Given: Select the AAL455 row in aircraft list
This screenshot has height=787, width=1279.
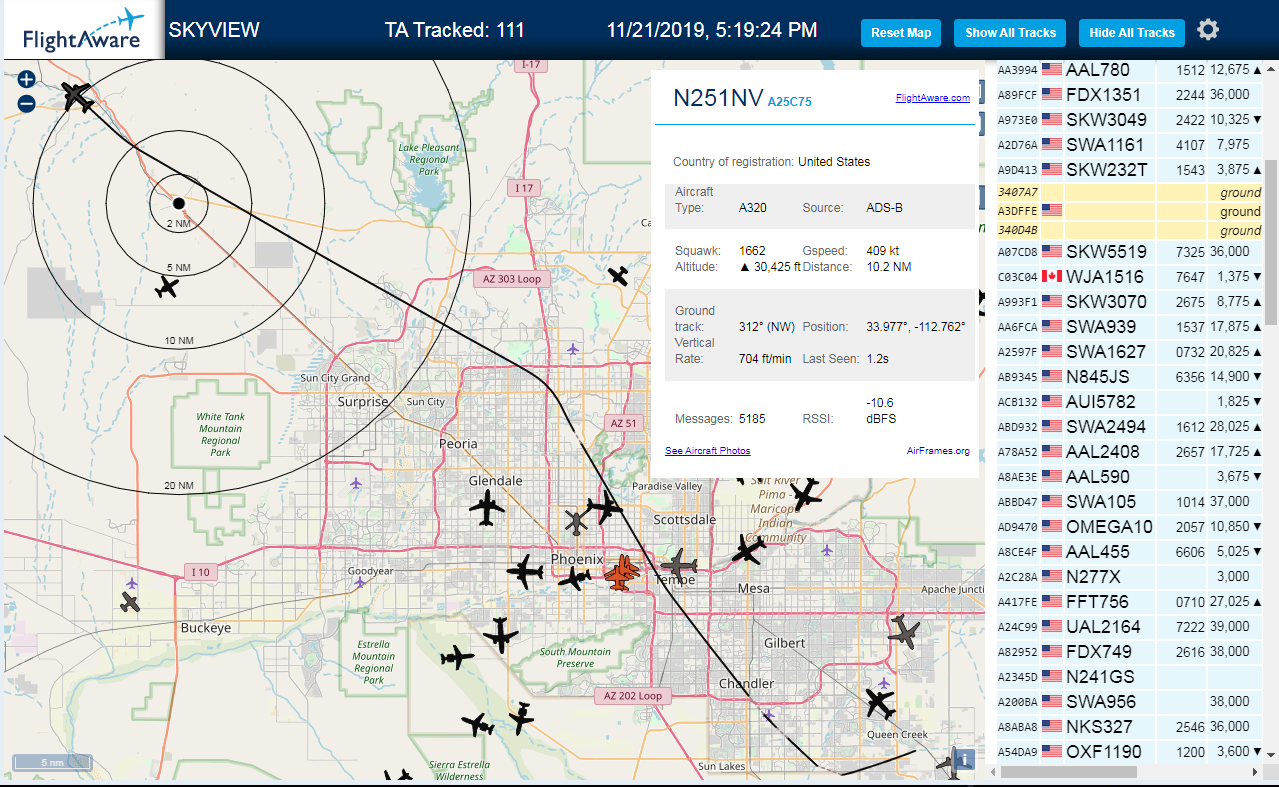Looking at the screenshot, I should [x=1129, y=552].
